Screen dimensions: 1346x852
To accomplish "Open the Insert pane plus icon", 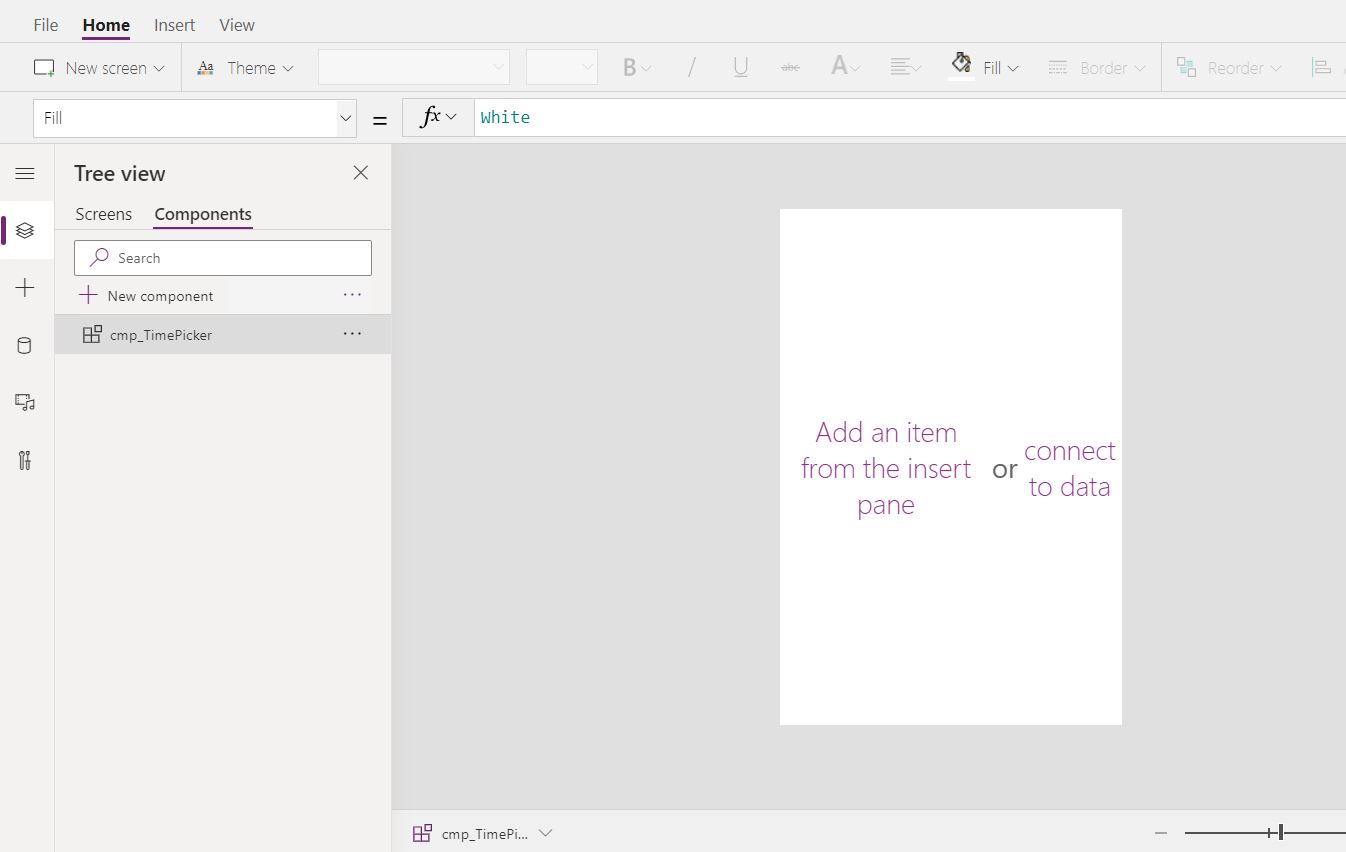I will point(25,288).
